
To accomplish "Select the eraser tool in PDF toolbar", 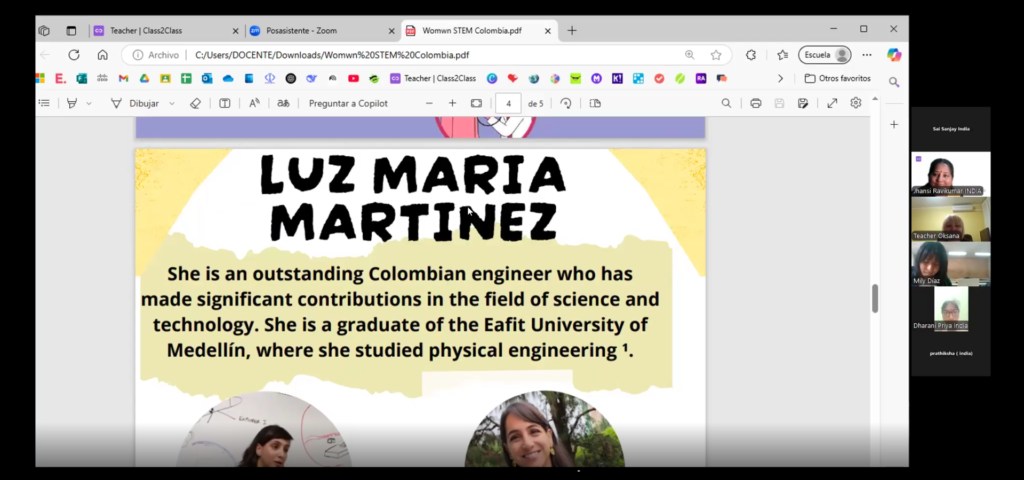I will coord(196,103).
